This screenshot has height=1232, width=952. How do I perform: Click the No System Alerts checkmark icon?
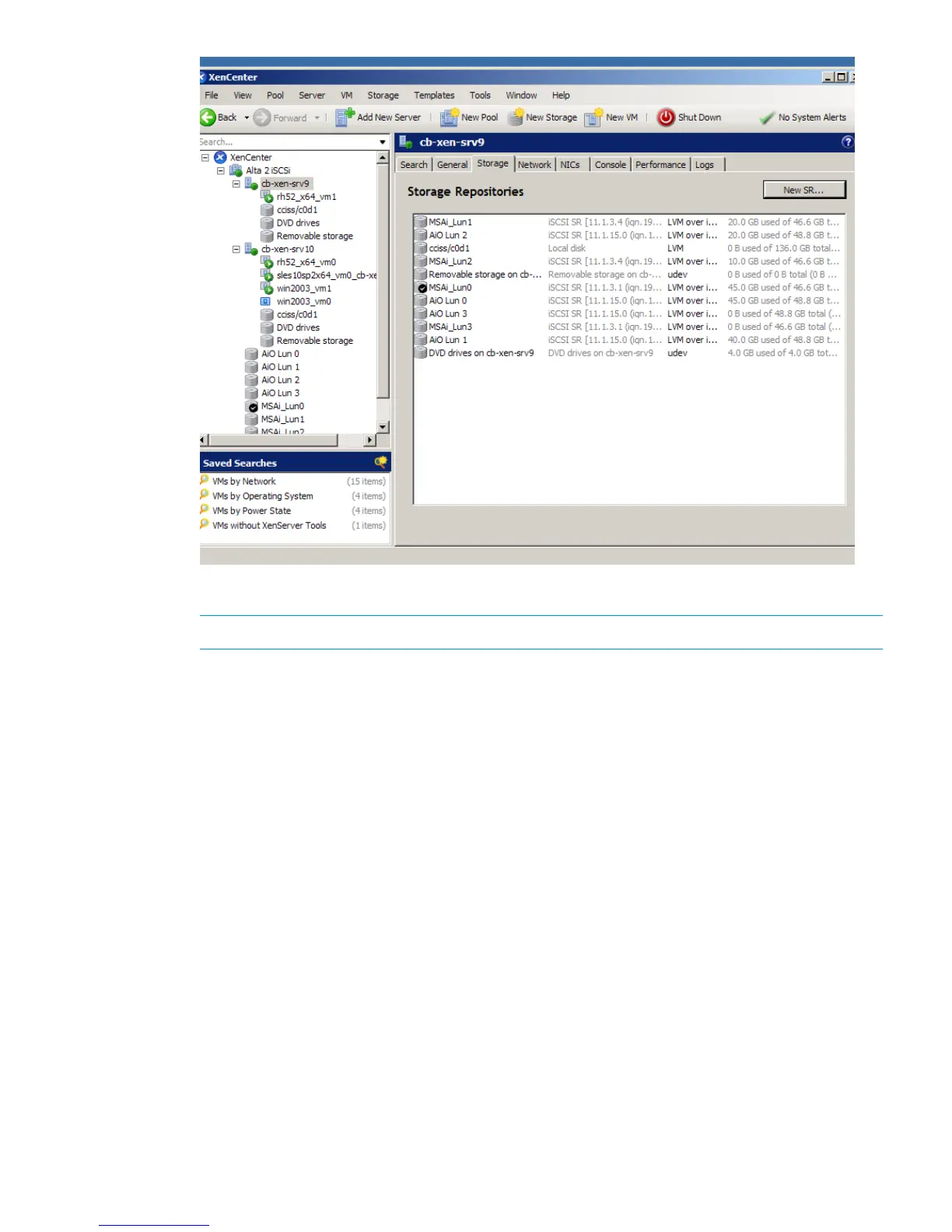[767, 117]
